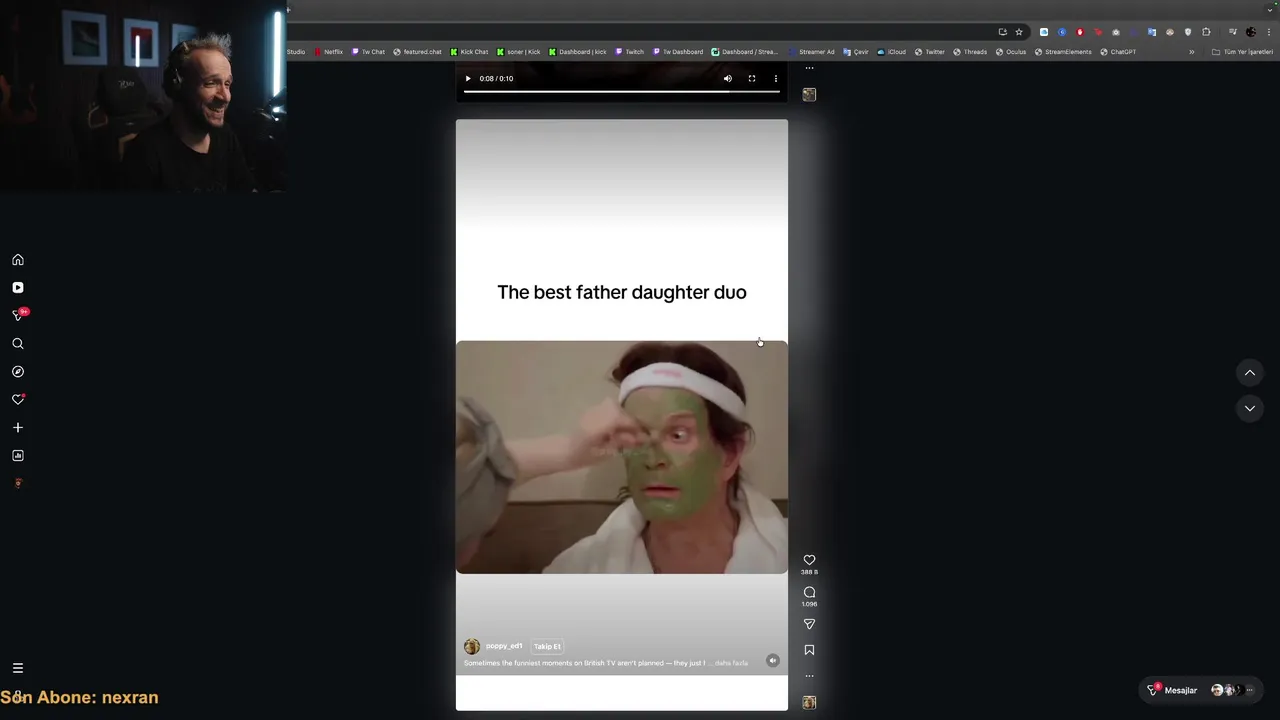1280x720 pixels.
Task: Save the reel with bookmark icon
Action: pyautogui.click(x=809, y=650)
